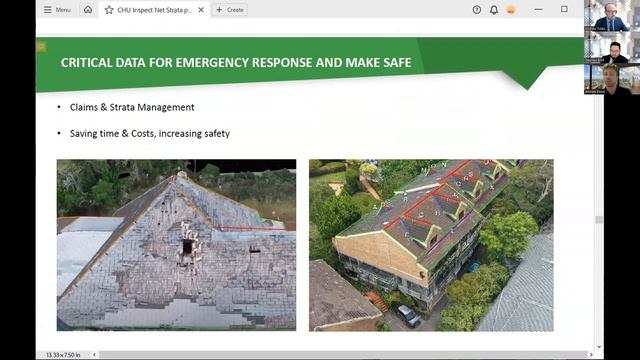Select the middle participant video tile
Image resolution: width=640 pixels, height=360 pixels.
pos(612,47)
